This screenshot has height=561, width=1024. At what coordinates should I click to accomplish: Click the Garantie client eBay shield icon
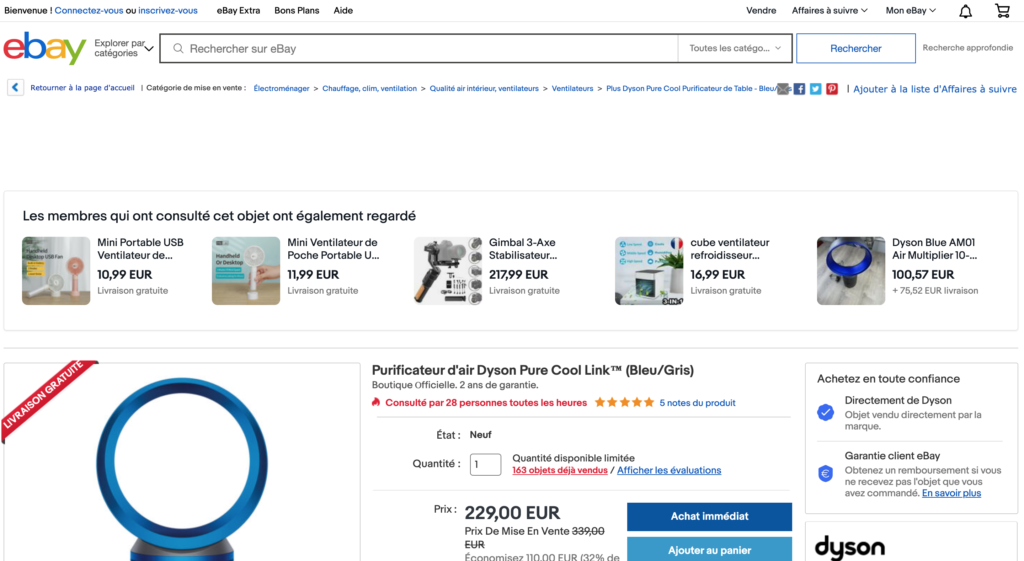click(825, 473)
